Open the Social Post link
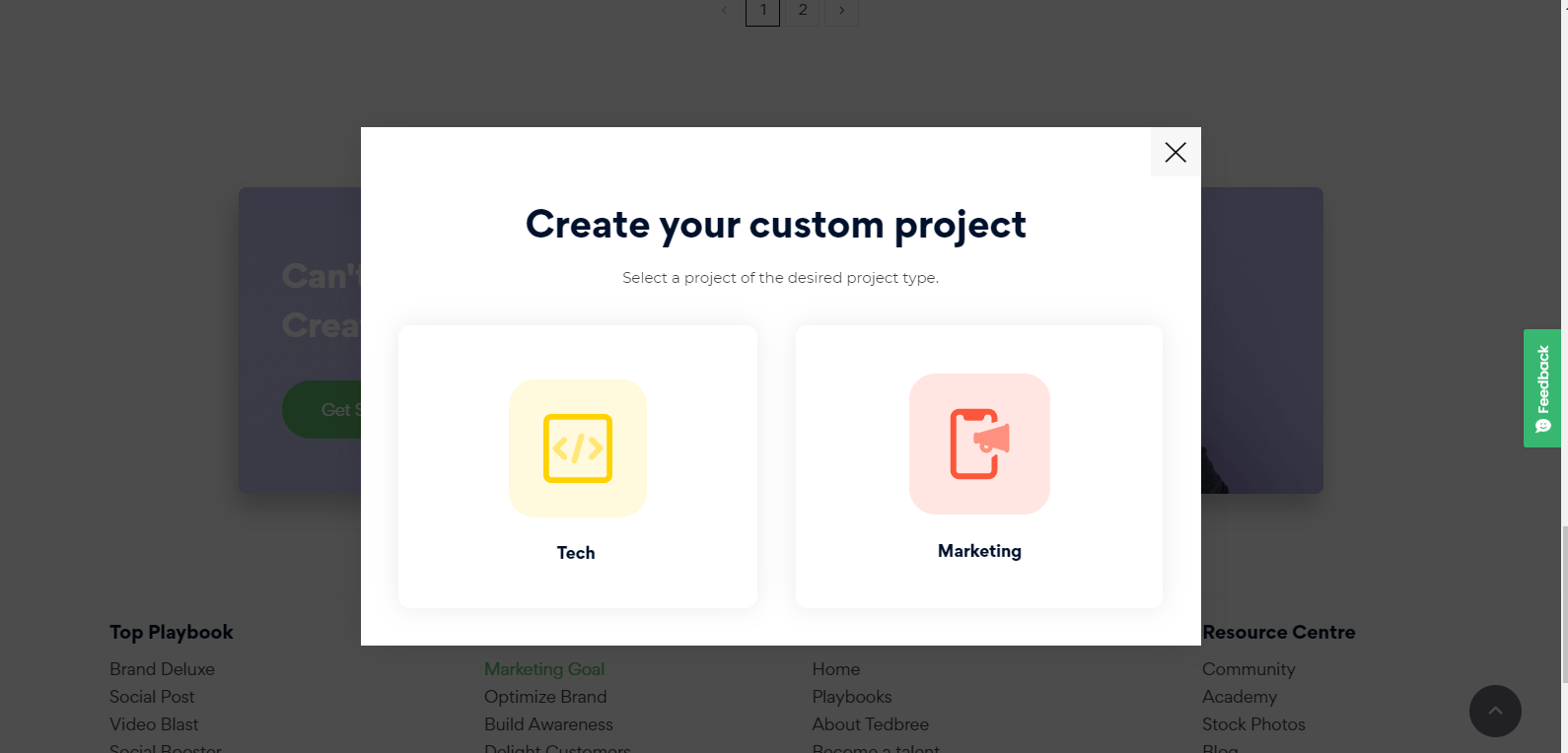The image size is (1568, 753). pyautogui.click(x=152, y=697)
